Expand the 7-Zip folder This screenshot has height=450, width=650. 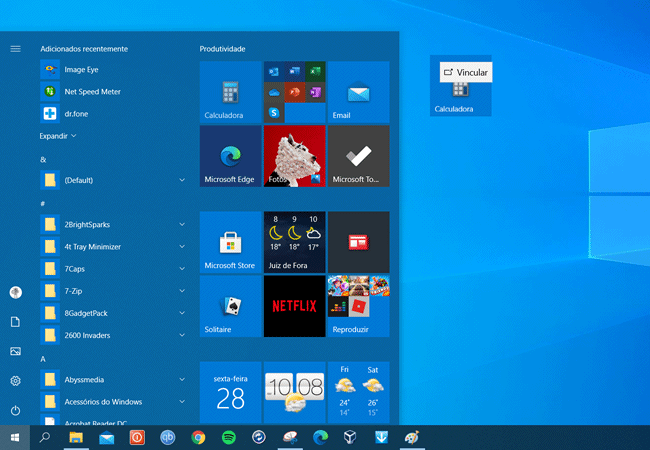pos(113,290)
